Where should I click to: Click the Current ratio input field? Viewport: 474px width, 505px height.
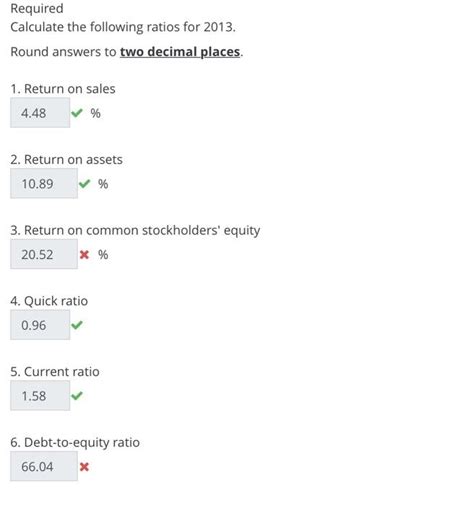tap(40, 396)
